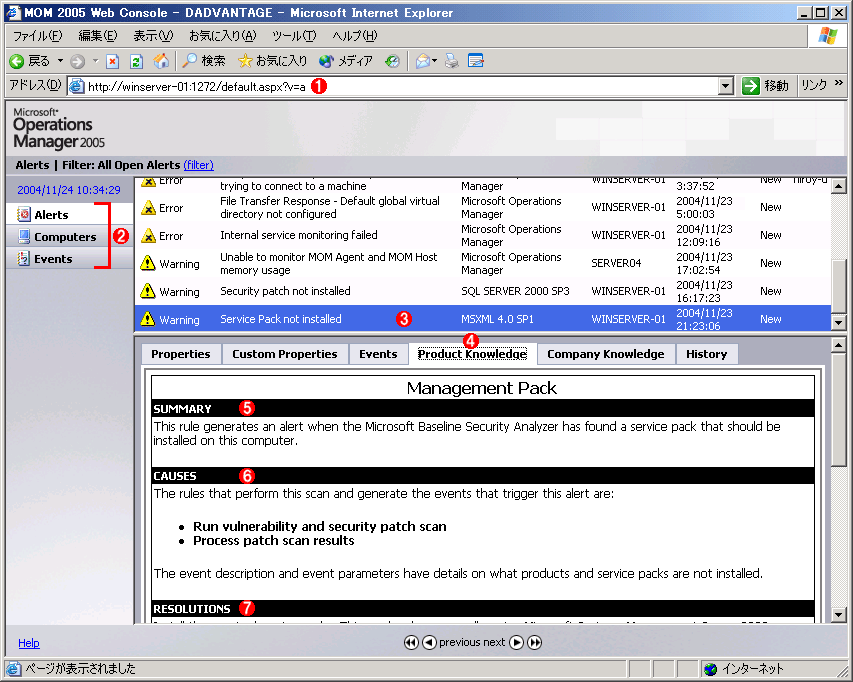The width and height of the screenshot is (853, 682).
Task: Click the green Go (移動) button
Action: click(x=765, y=86)
